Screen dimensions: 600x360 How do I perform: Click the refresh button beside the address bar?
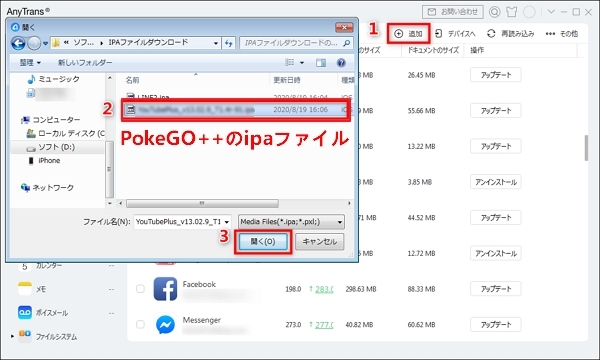228,43
